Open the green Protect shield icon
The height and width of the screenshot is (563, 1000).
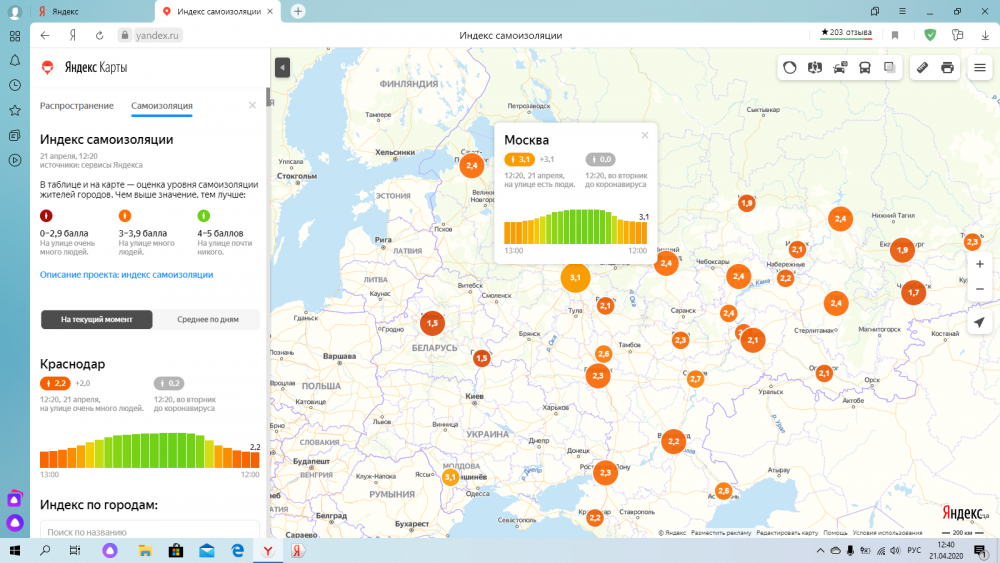pos(930,36)
